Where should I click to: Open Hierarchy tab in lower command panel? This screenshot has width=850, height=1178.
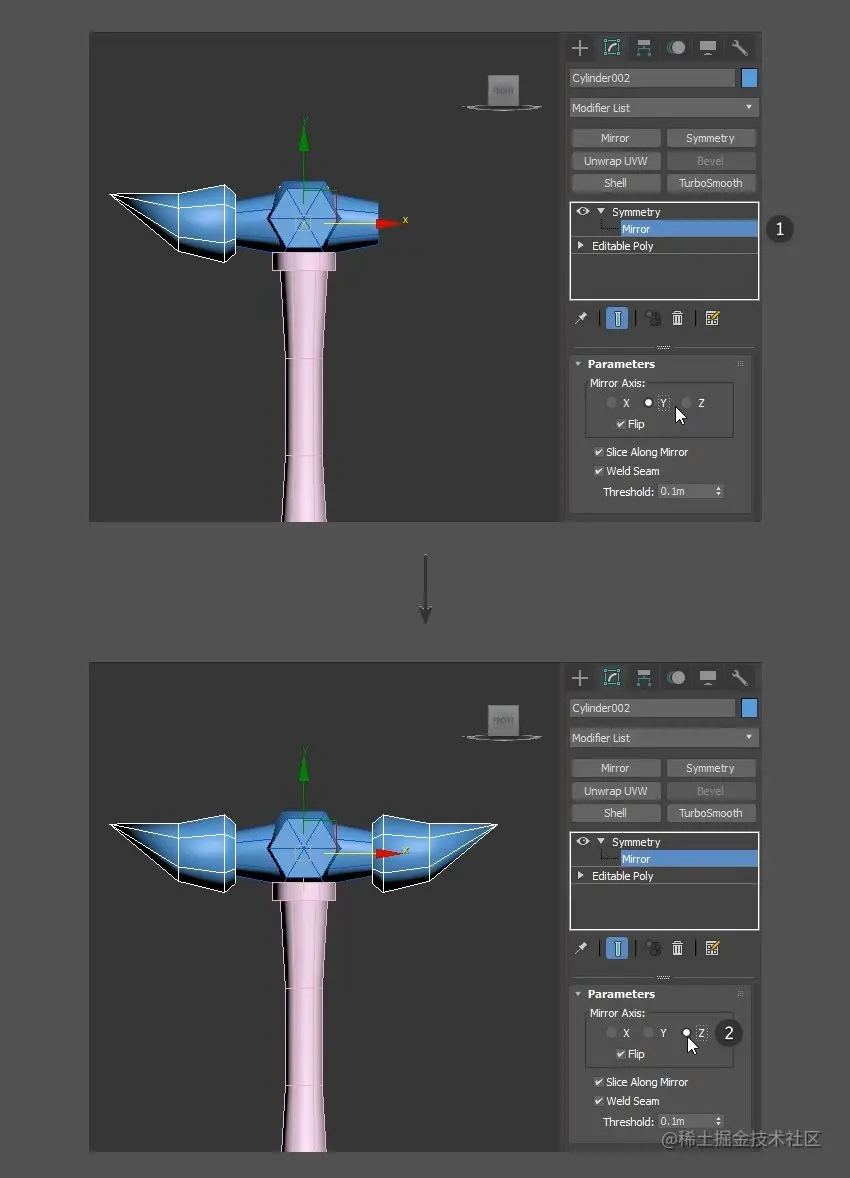pos(644,678)
